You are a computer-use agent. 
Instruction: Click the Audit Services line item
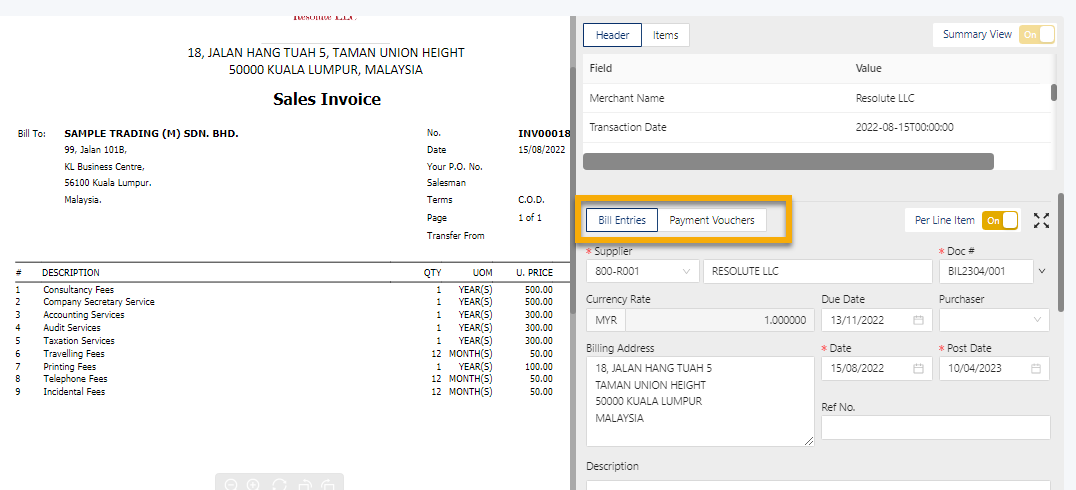71,328
